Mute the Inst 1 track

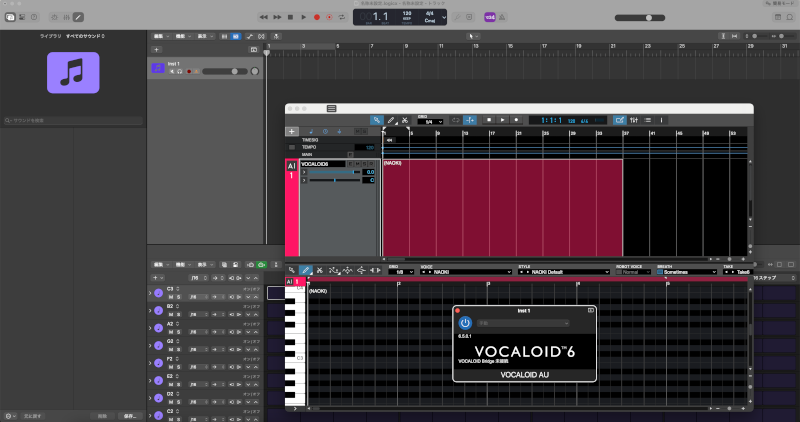pyautogui.click(x=172, y=71)
